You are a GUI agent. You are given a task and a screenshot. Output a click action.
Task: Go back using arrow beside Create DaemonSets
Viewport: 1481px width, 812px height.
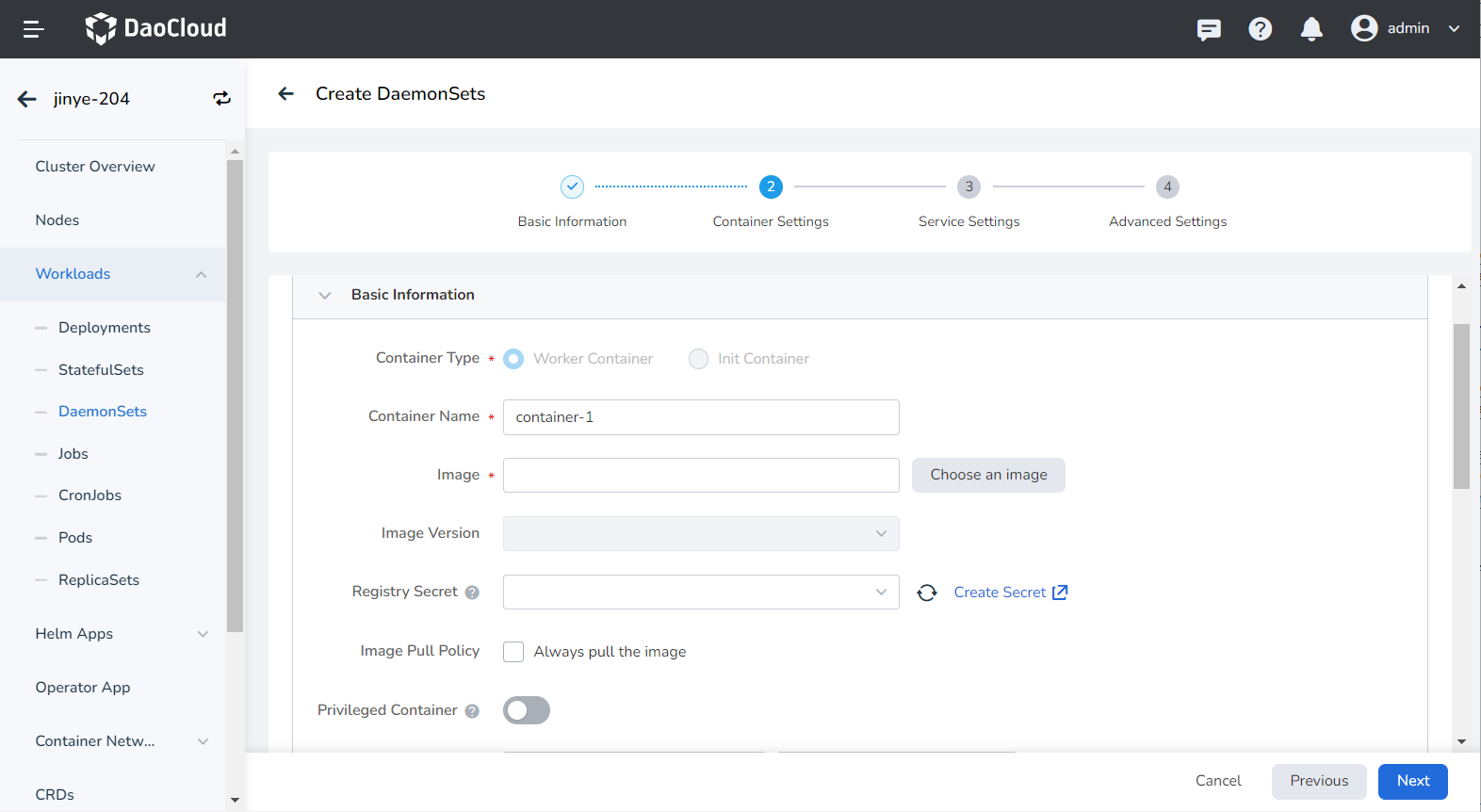click(286, 94)
